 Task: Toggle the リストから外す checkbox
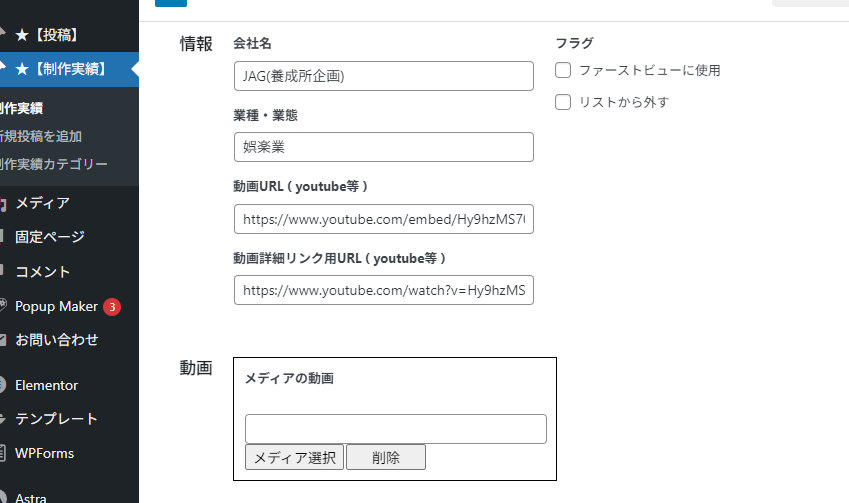point(563,102)
